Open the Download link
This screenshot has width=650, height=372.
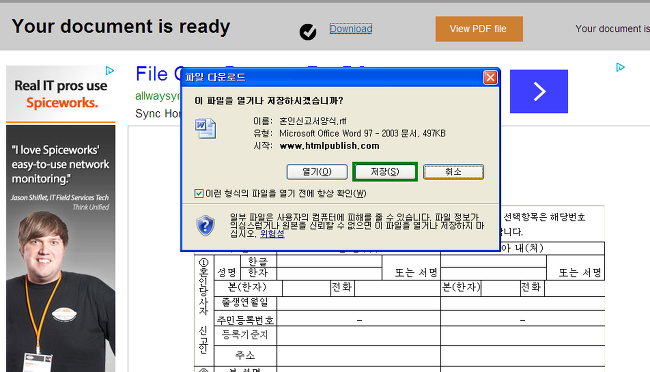tap(351, 29)
